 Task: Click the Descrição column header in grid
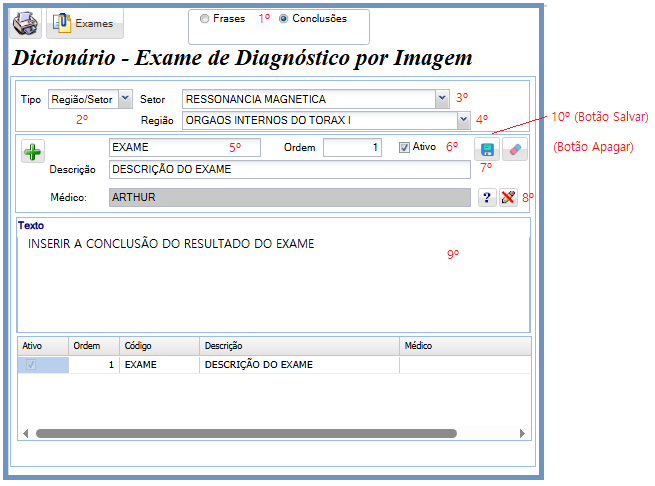click(x=298, y=345)
